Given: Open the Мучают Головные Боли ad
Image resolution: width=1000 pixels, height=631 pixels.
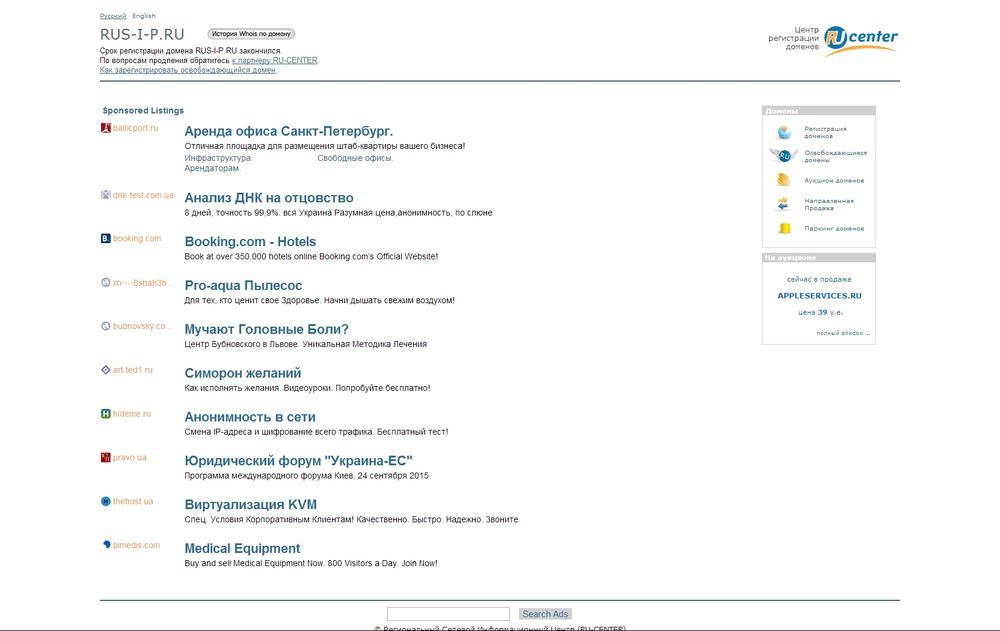Looking at the screenshot, I should 267,330.
